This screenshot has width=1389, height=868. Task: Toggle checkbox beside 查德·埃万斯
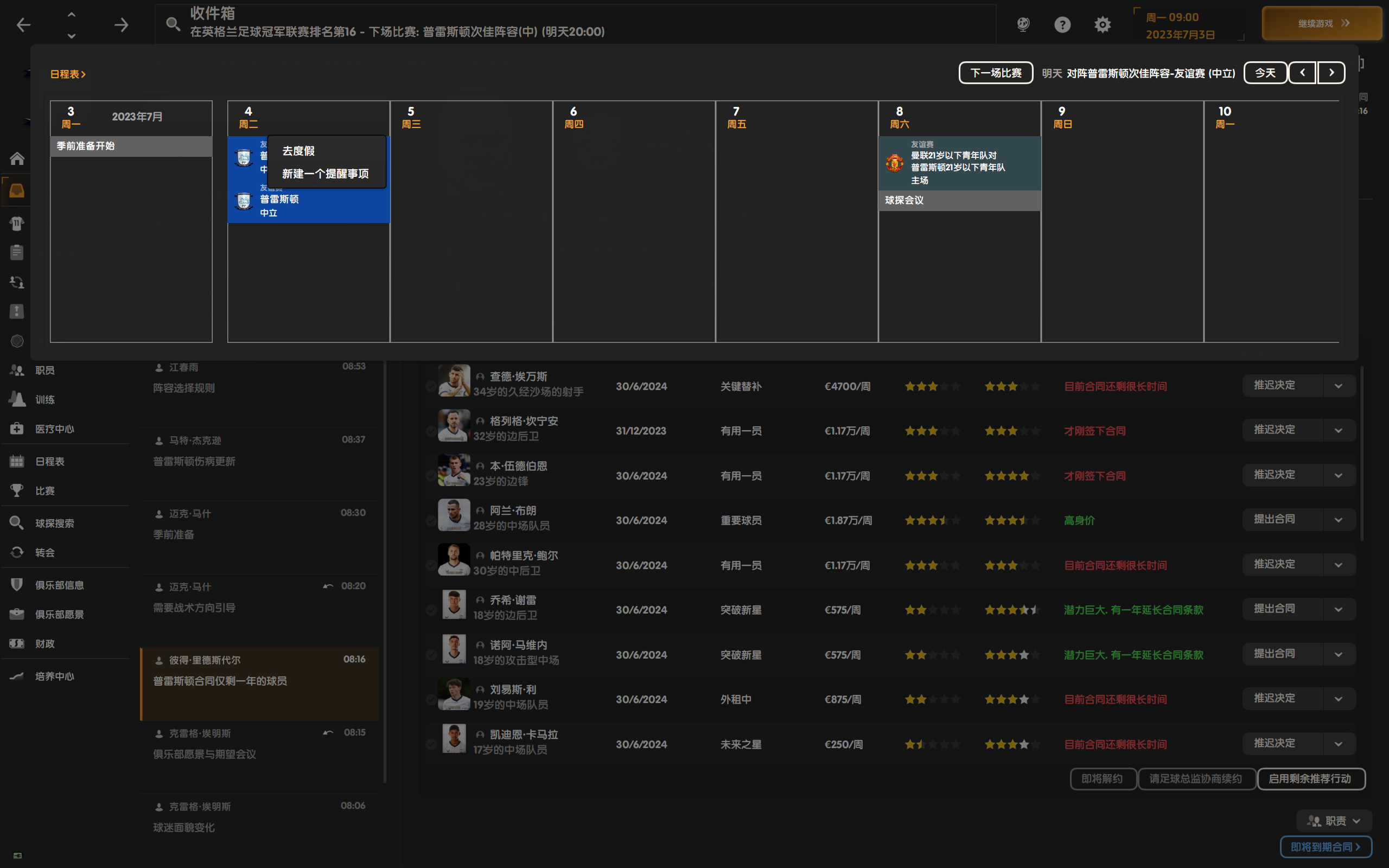[431, 386]
